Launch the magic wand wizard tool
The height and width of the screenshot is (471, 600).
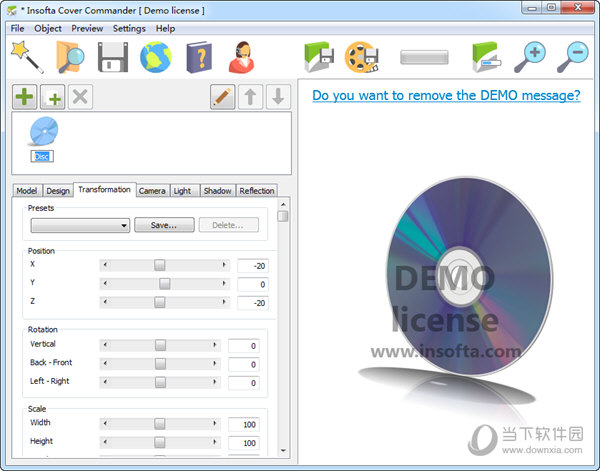(x=27, y=57)
